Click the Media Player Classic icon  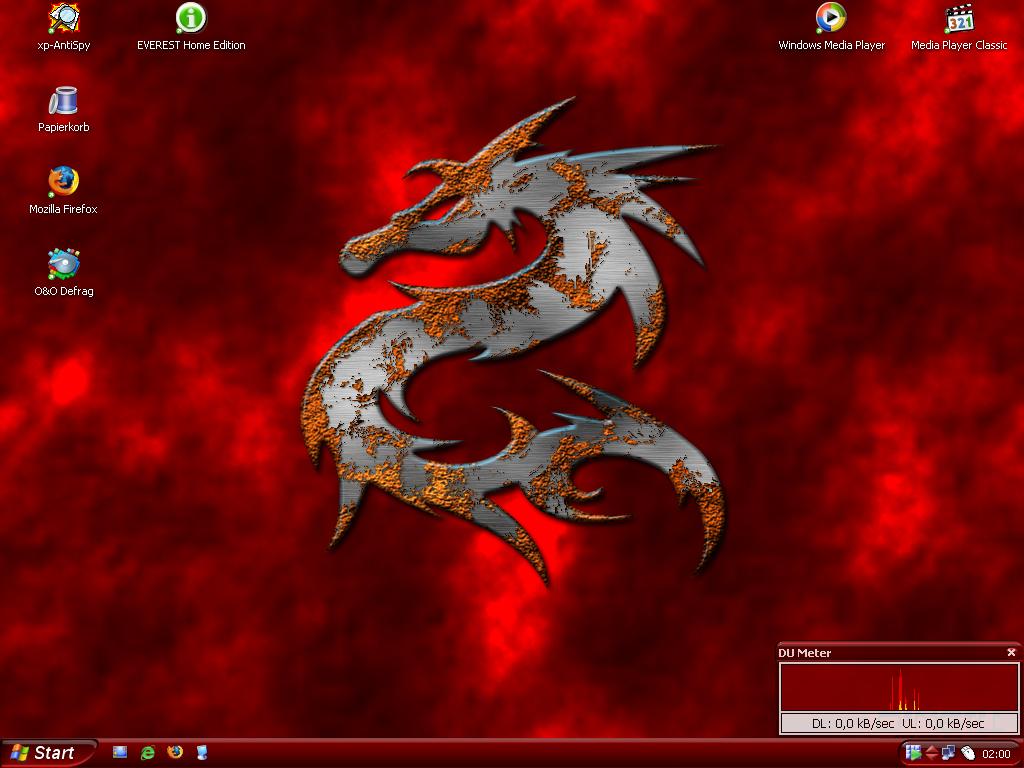[959, 19]
